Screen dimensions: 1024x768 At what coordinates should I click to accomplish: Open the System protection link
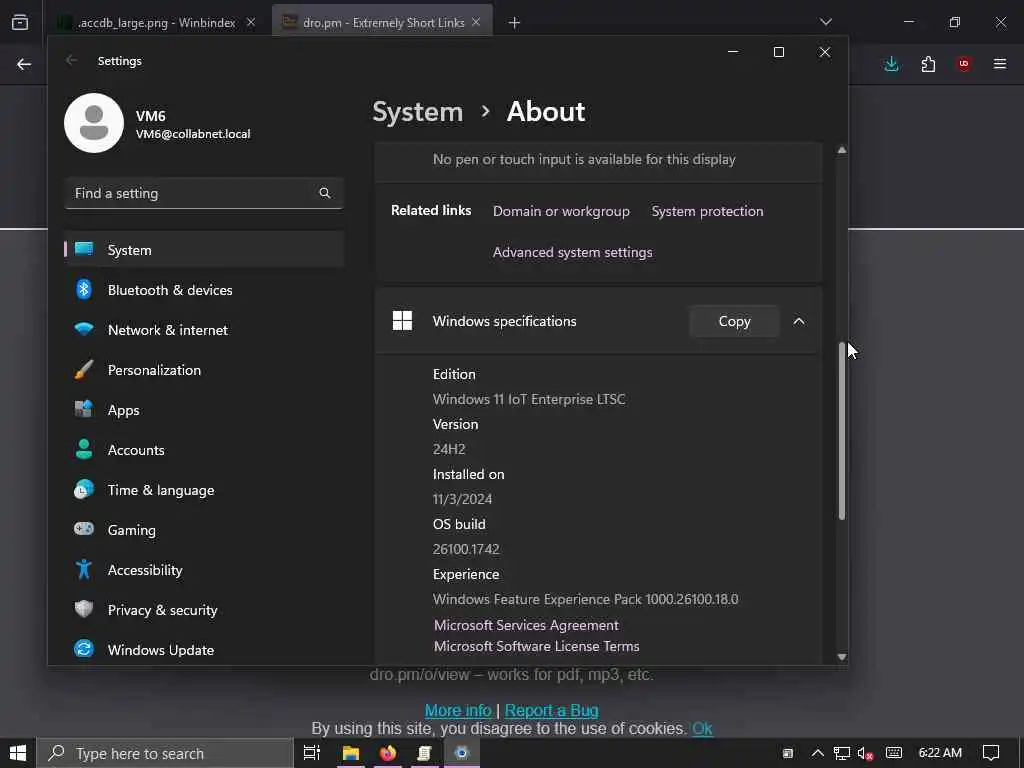tap(707, 211)
